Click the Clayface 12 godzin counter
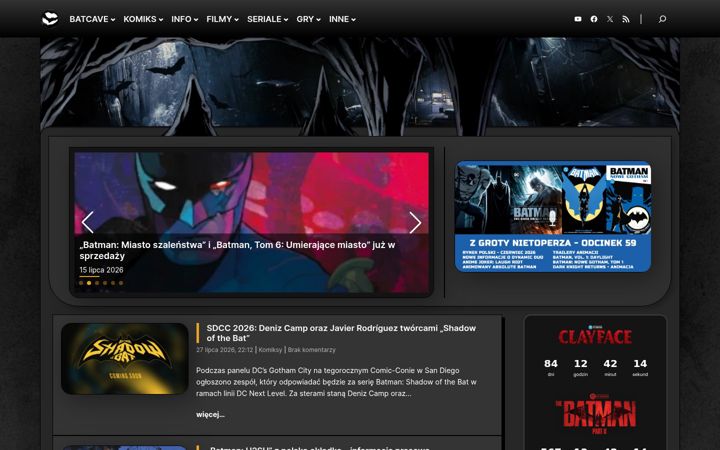Image resolution: width=720 pixels, height=450 pixels. pyautogui.click(x=580, y=367)
